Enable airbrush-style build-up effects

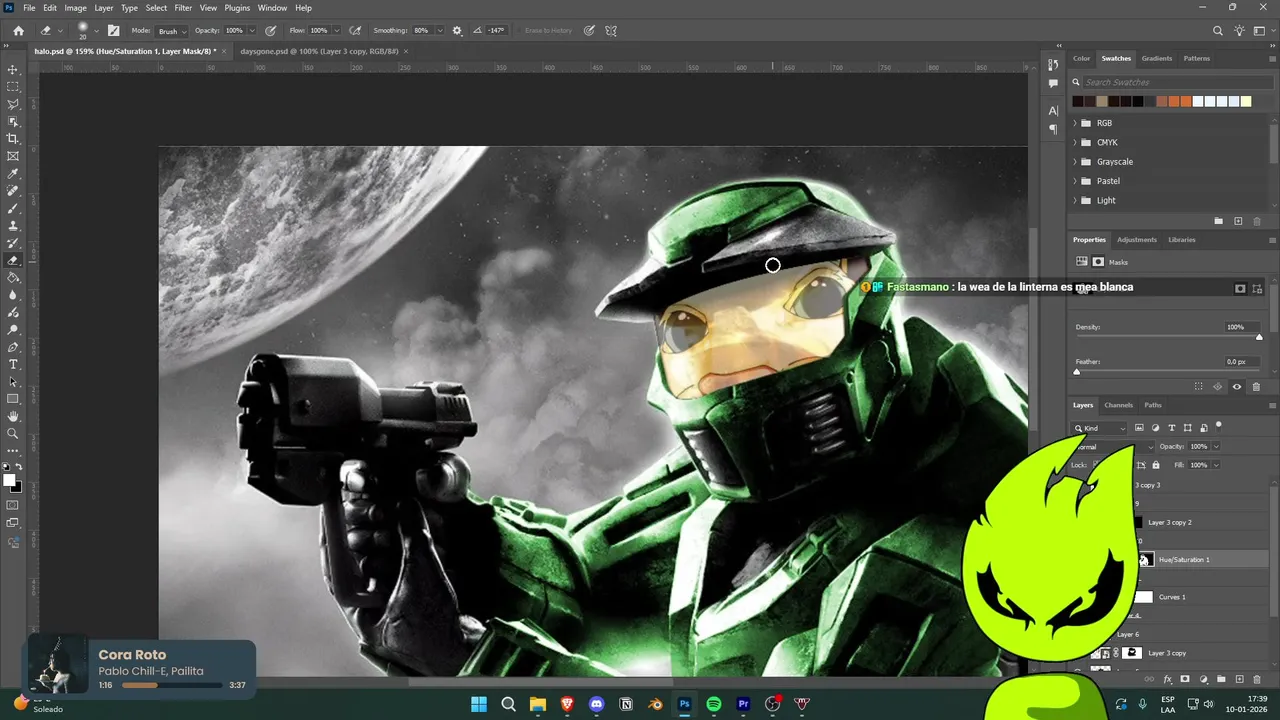click(354, 30)
